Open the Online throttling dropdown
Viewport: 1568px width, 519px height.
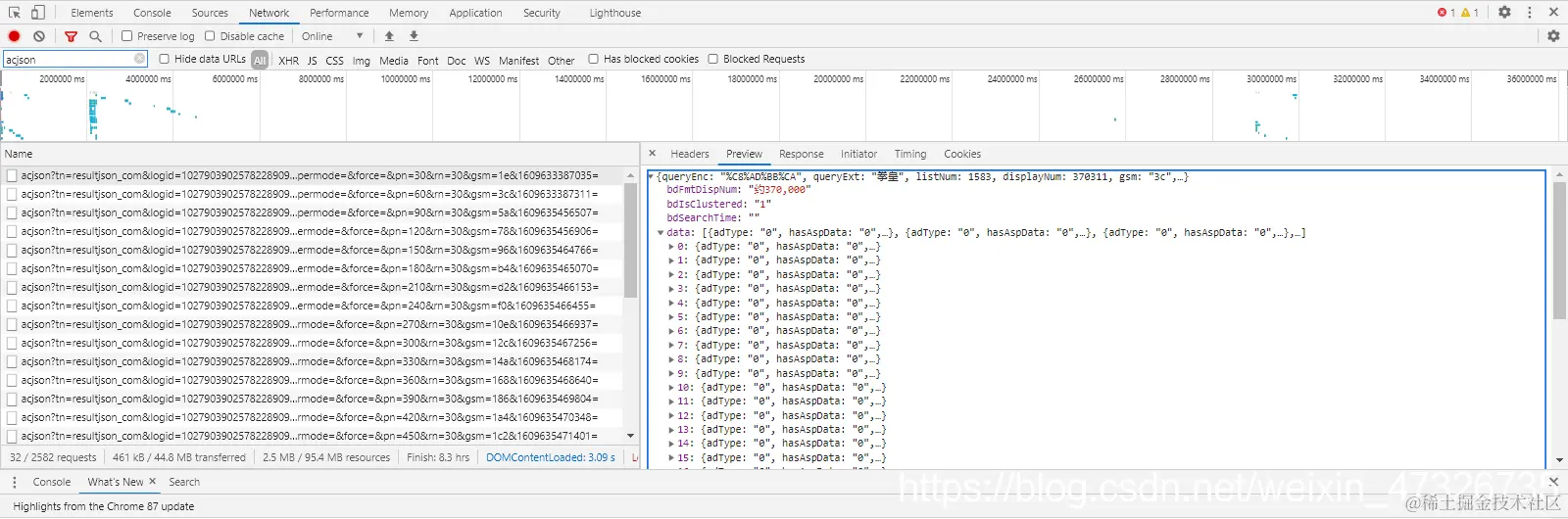tap(332, 36)
